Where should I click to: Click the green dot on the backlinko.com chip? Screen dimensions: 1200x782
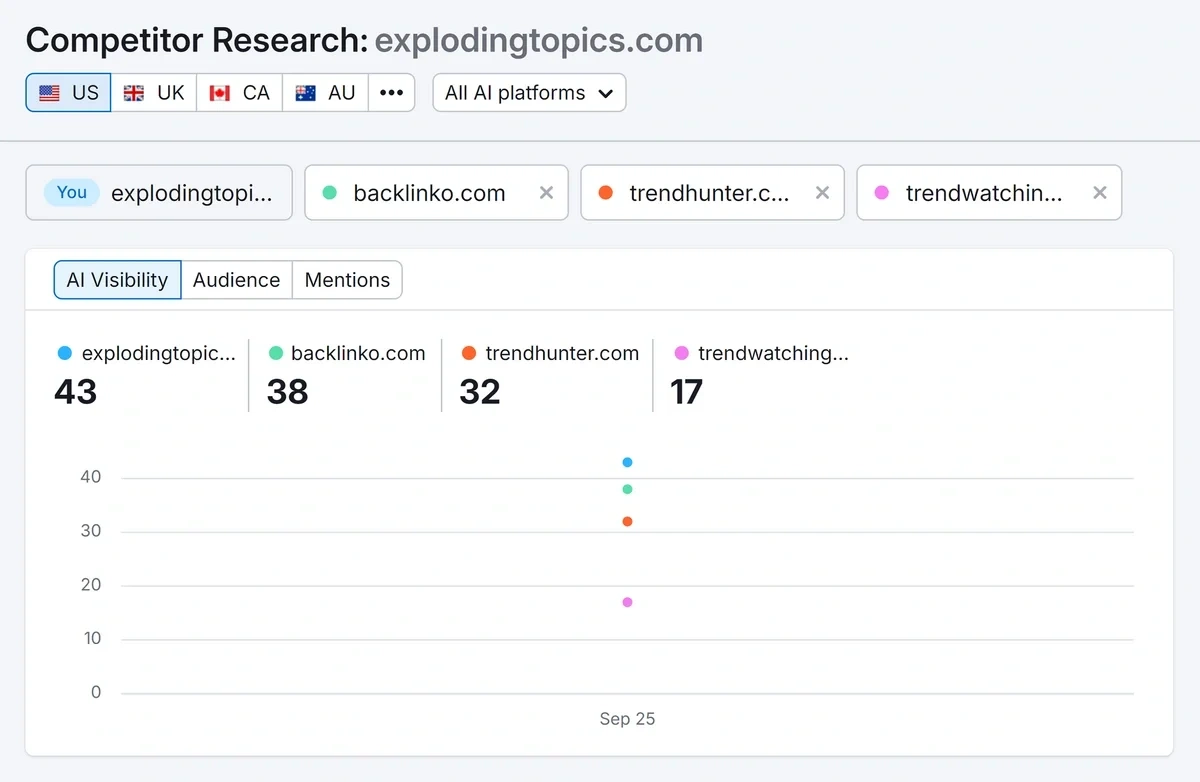click(x=329, y=193)
